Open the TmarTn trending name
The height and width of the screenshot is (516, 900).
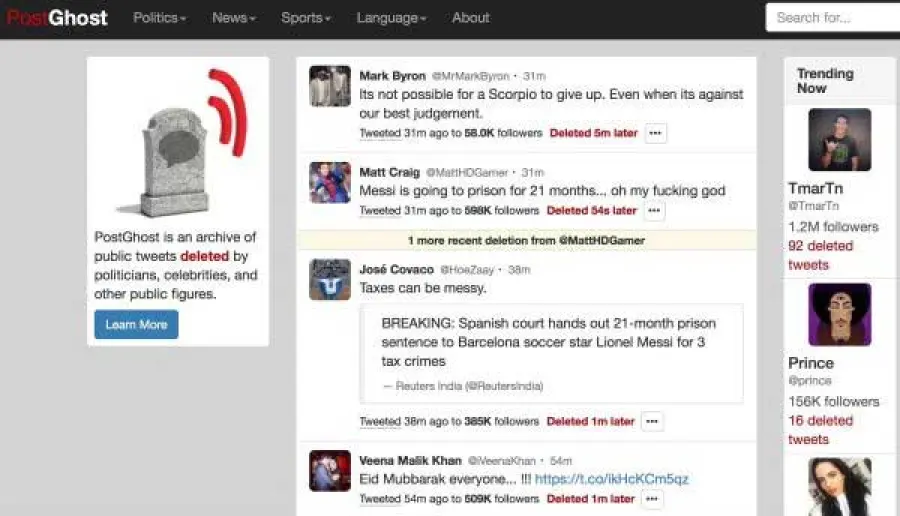[816, 188]
